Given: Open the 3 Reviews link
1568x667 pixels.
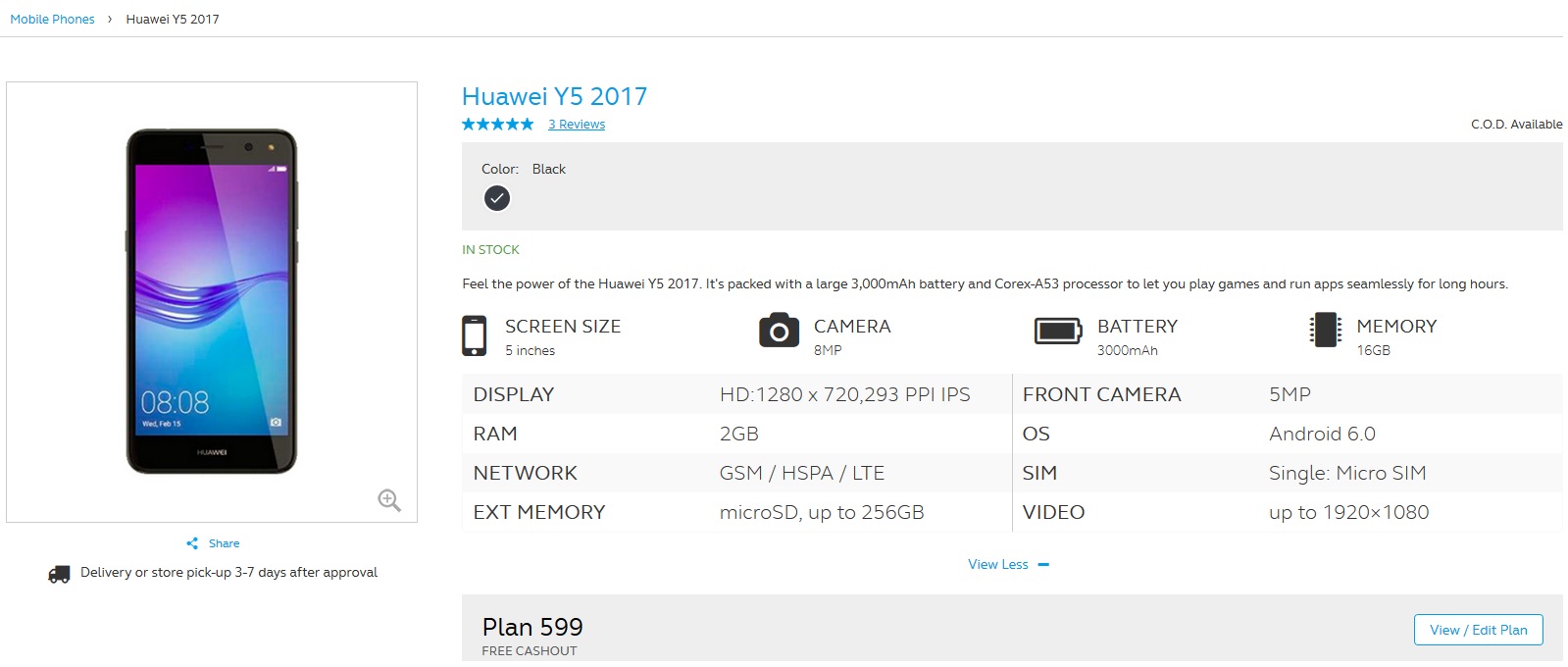Looking at the screenshot, I should [577, 125].
